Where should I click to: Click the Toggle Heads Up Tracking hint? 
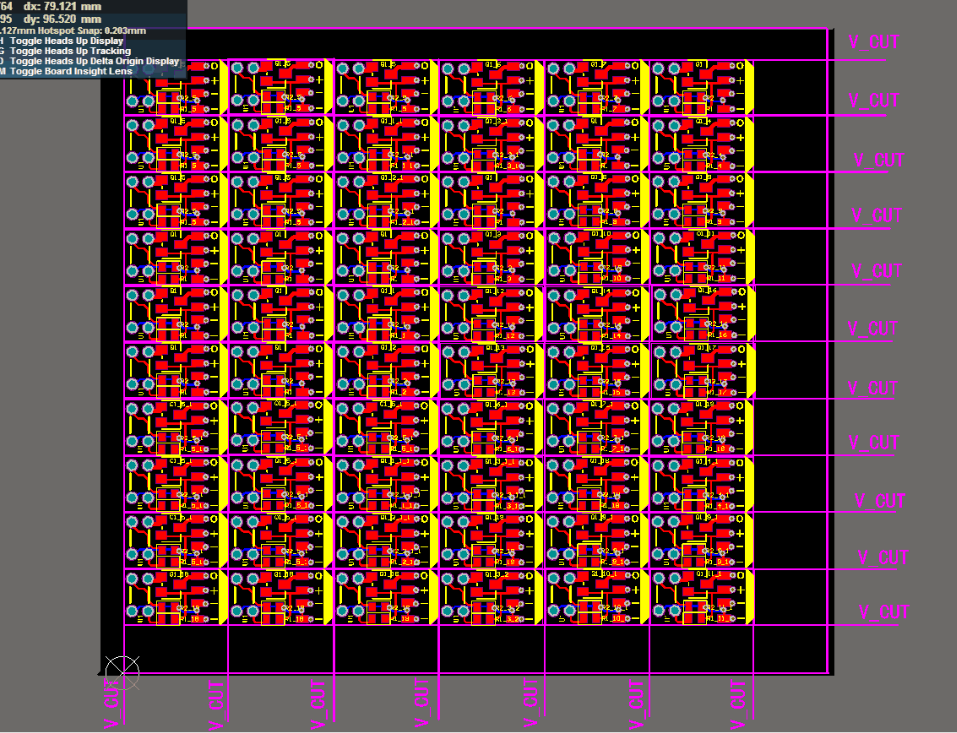point(70,51)
